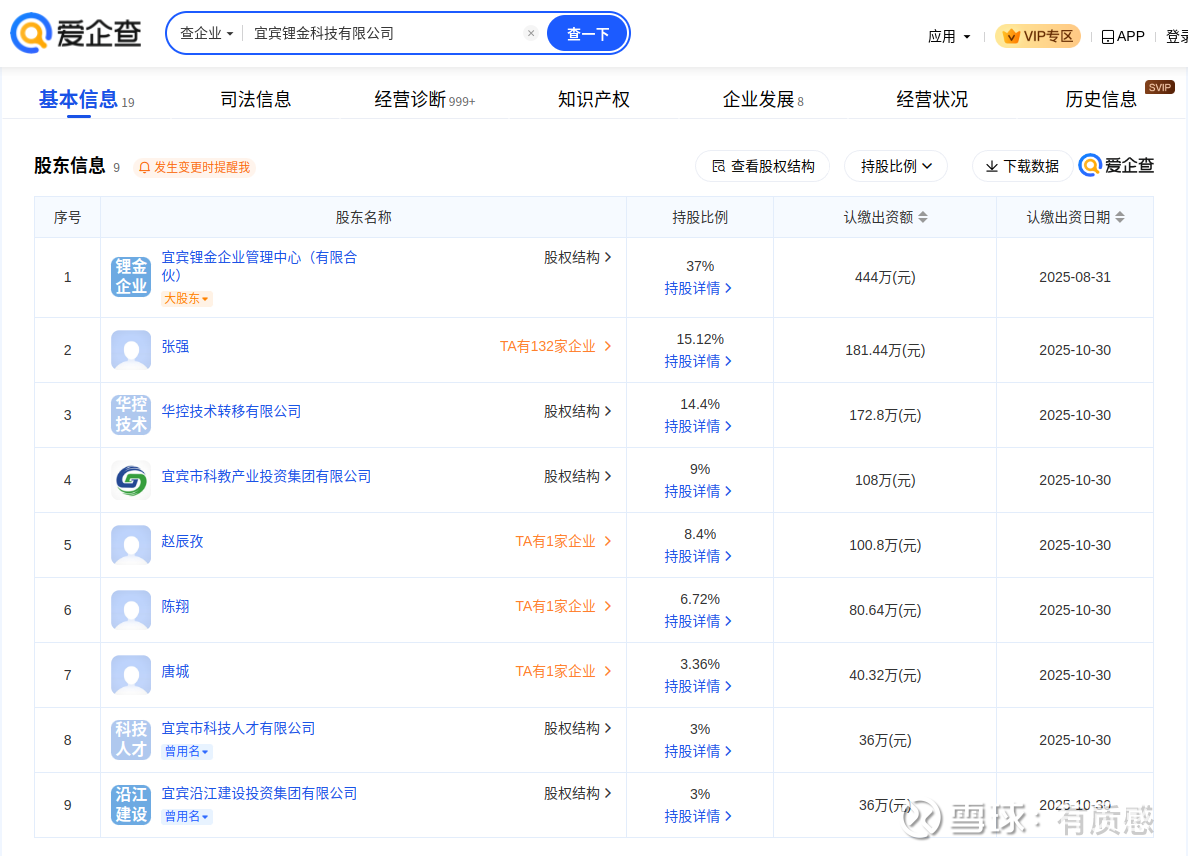
Task: Click the 科技人才 company logo
Action: [x=131, y=740]
